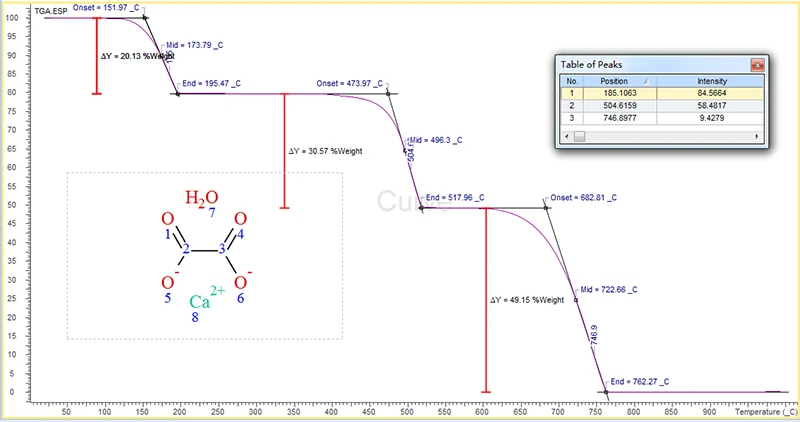The height and width of the screenshot is (422, 800).
Task: Click the Temperature (_C) axis label
Action: 766,412
